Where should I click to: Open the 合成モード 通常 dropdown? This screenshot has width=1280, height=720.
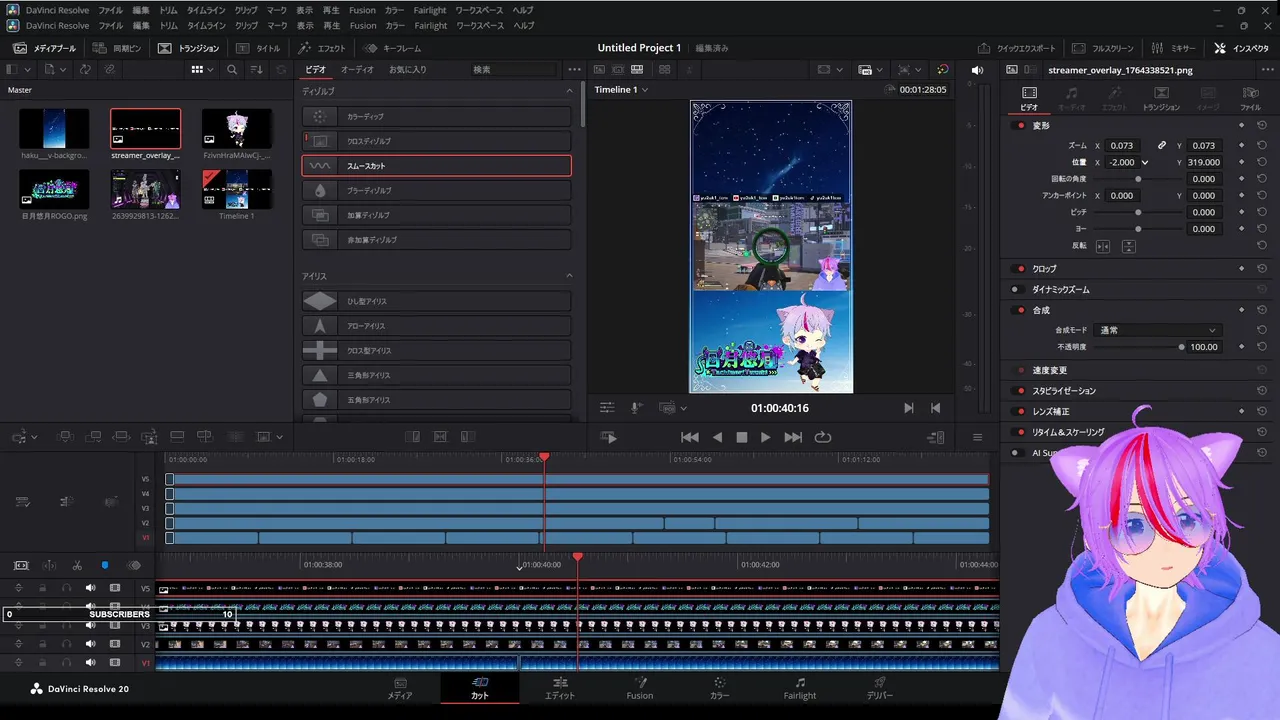coord(1157,330)
